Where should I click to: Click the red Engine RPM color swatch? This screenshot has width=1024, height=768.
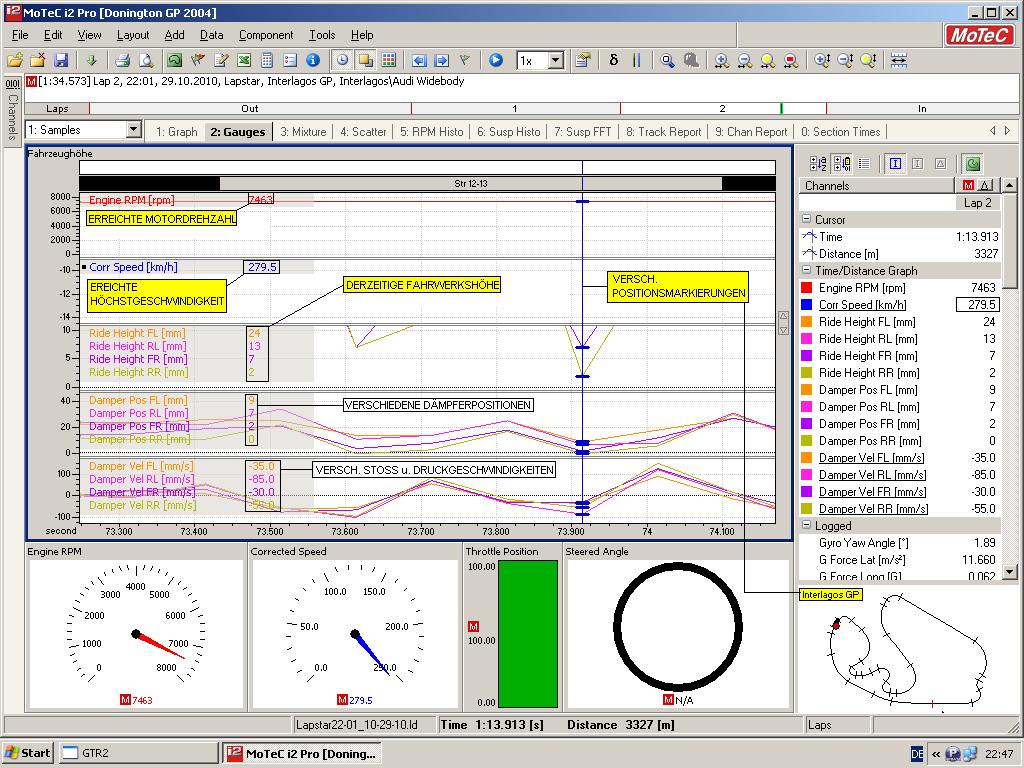(x=807, y=288)
